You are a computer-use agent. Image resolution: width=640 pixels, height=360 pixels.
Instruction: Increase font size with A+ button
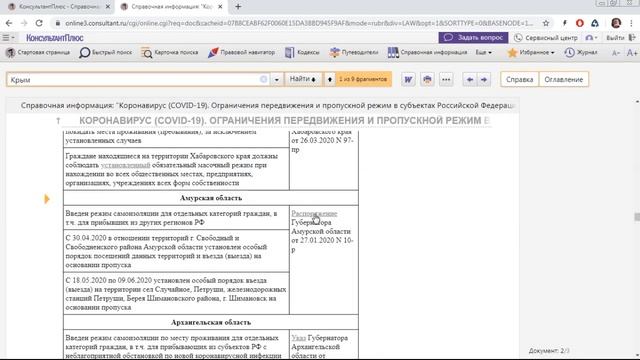click(632, 53)
